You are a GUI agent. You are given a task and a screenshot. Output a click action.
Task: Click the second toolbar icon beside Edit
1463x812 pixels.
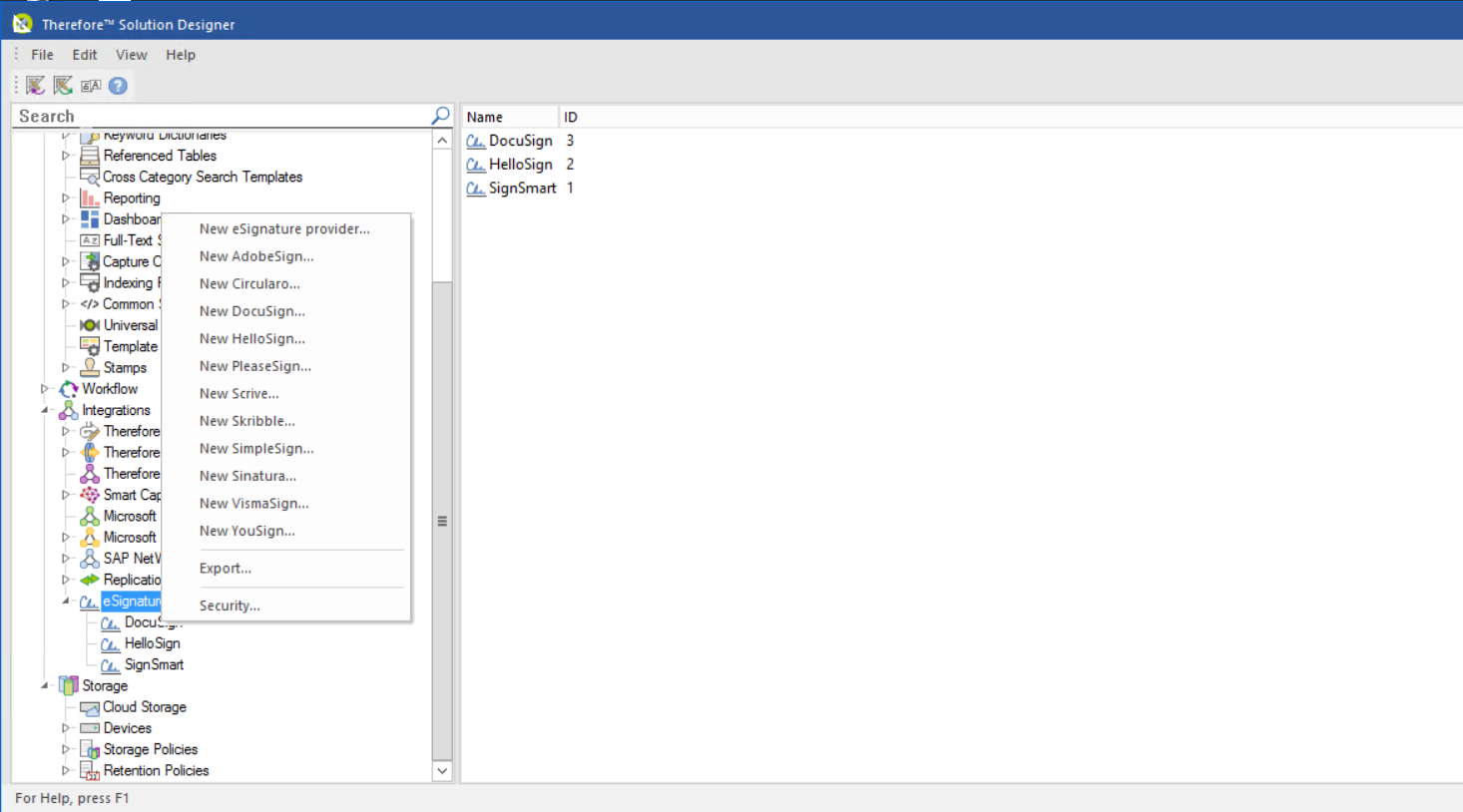click(x=63, y=86)
